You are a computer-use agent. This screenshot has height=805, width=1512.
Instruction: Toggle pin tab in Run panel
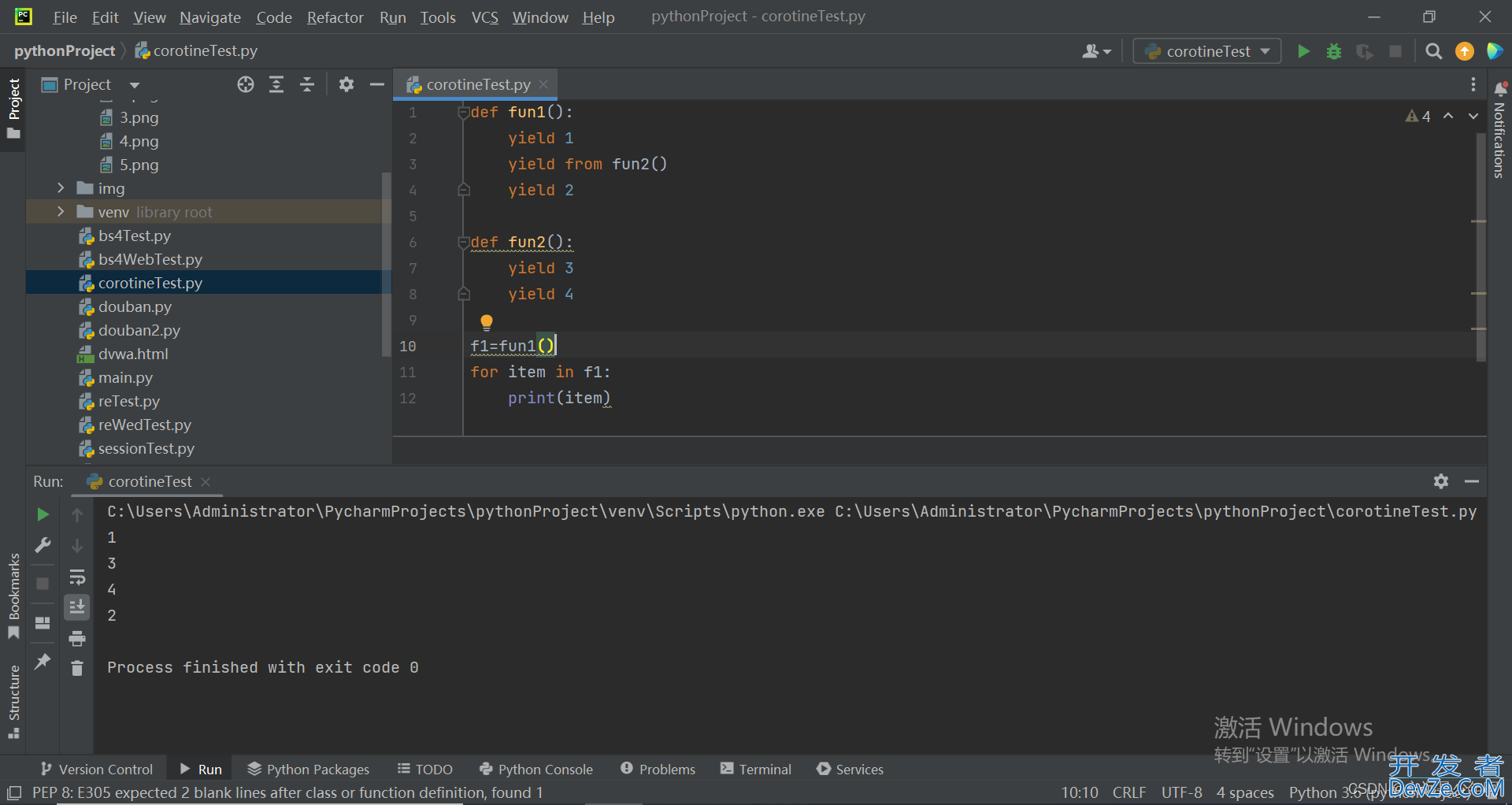tap(43, 662)
